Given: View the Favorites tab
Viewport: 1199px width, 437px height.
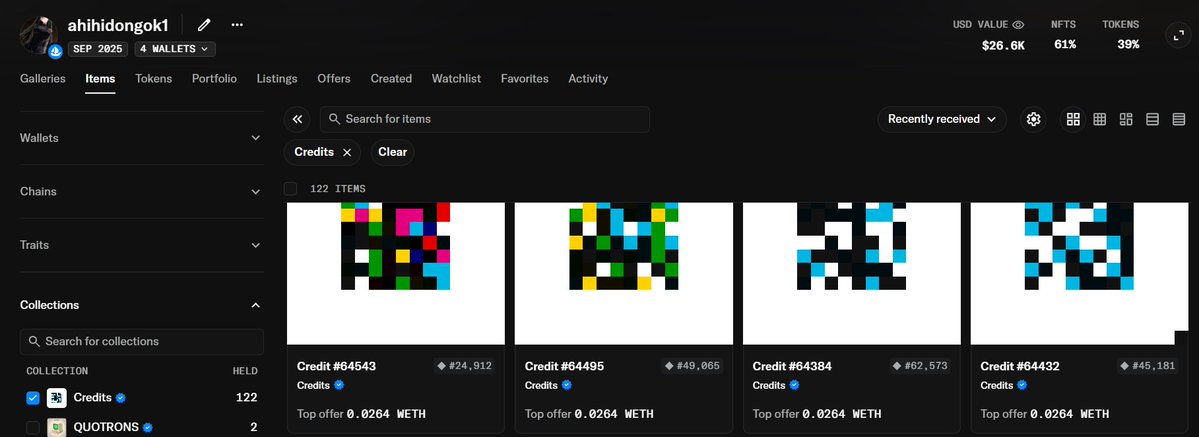Looking at the screenshot, I should (525, 79).
